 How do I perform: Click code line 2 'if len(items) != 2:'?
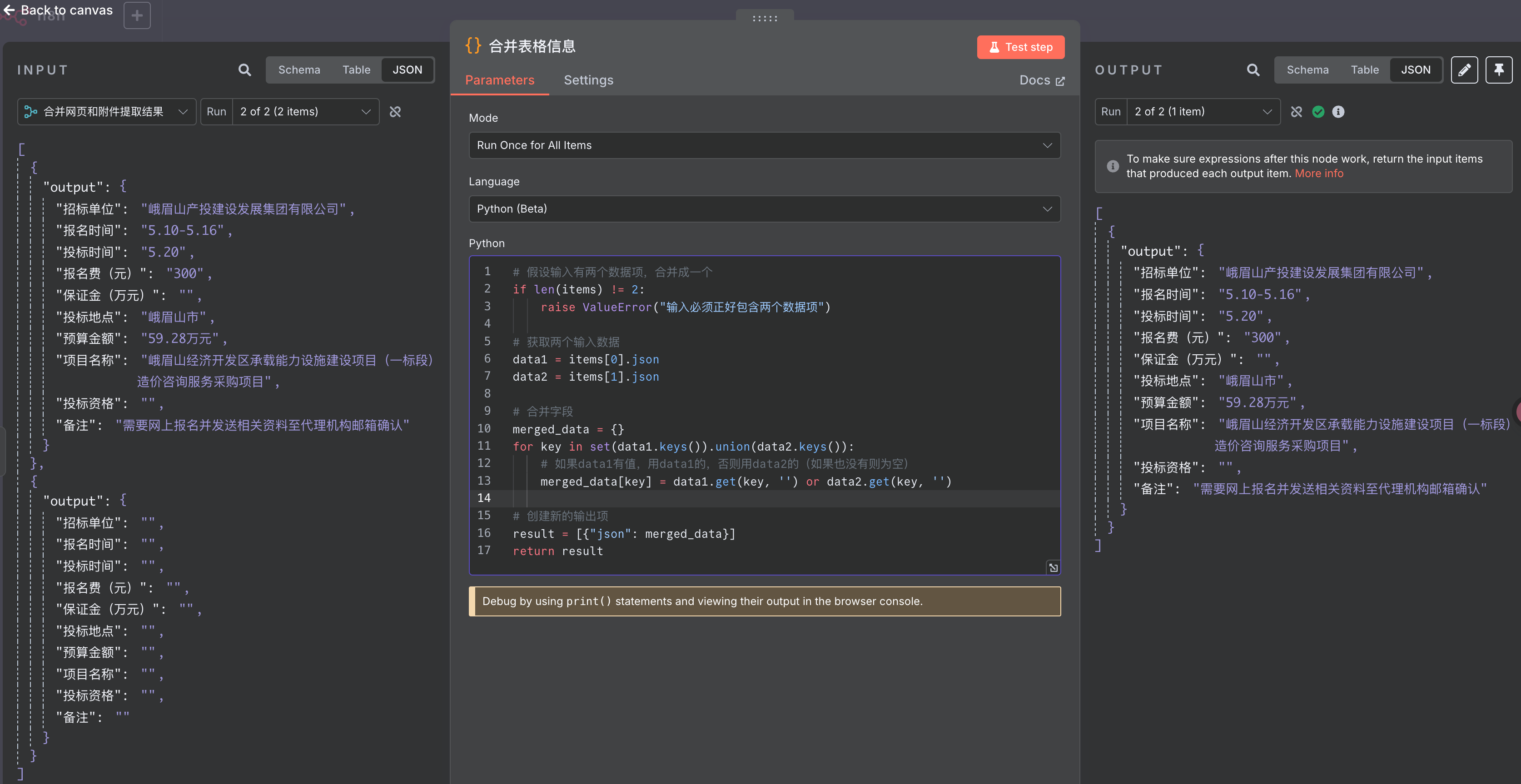point(579,289)
